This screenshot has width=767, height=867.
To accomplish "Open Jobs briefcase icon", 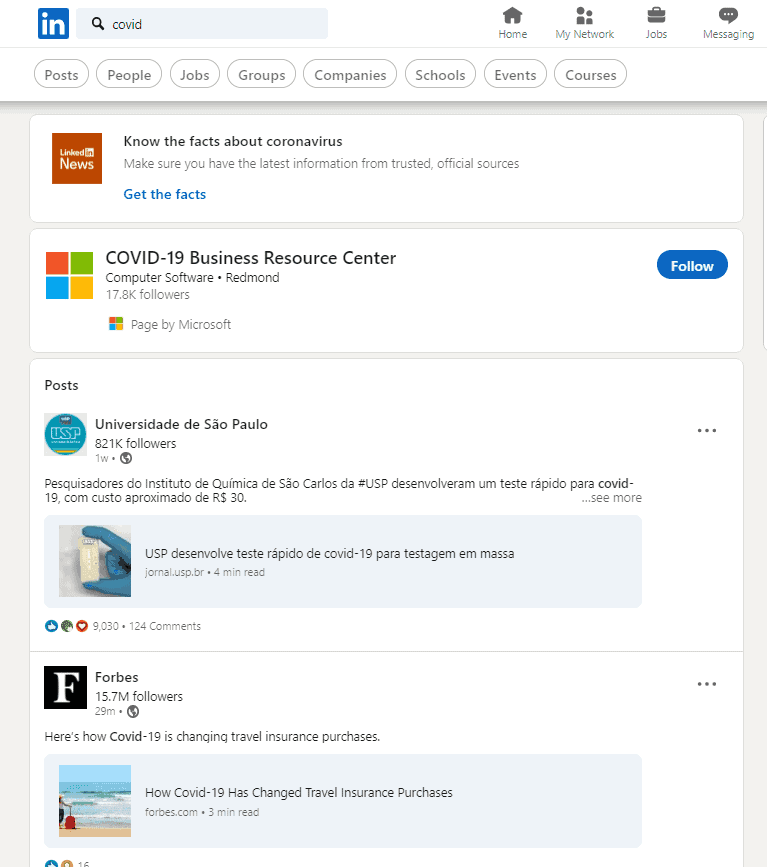I will 656,15.
